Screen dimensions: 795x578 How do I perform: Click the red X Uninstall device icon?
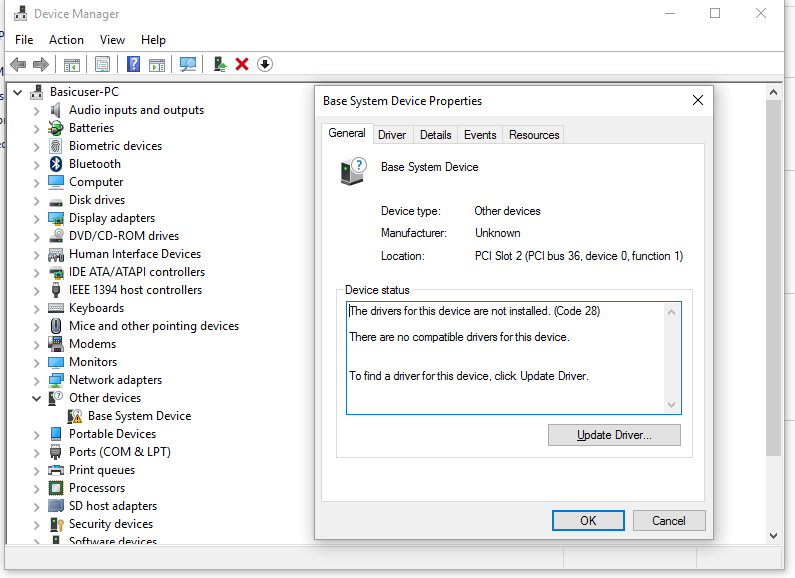(242, 64)
